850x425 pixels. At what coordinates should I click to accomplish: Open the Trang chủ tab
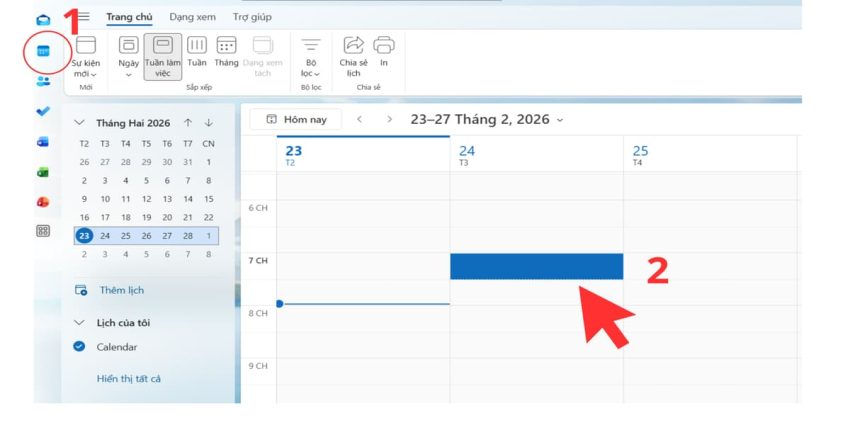point(129,17)
